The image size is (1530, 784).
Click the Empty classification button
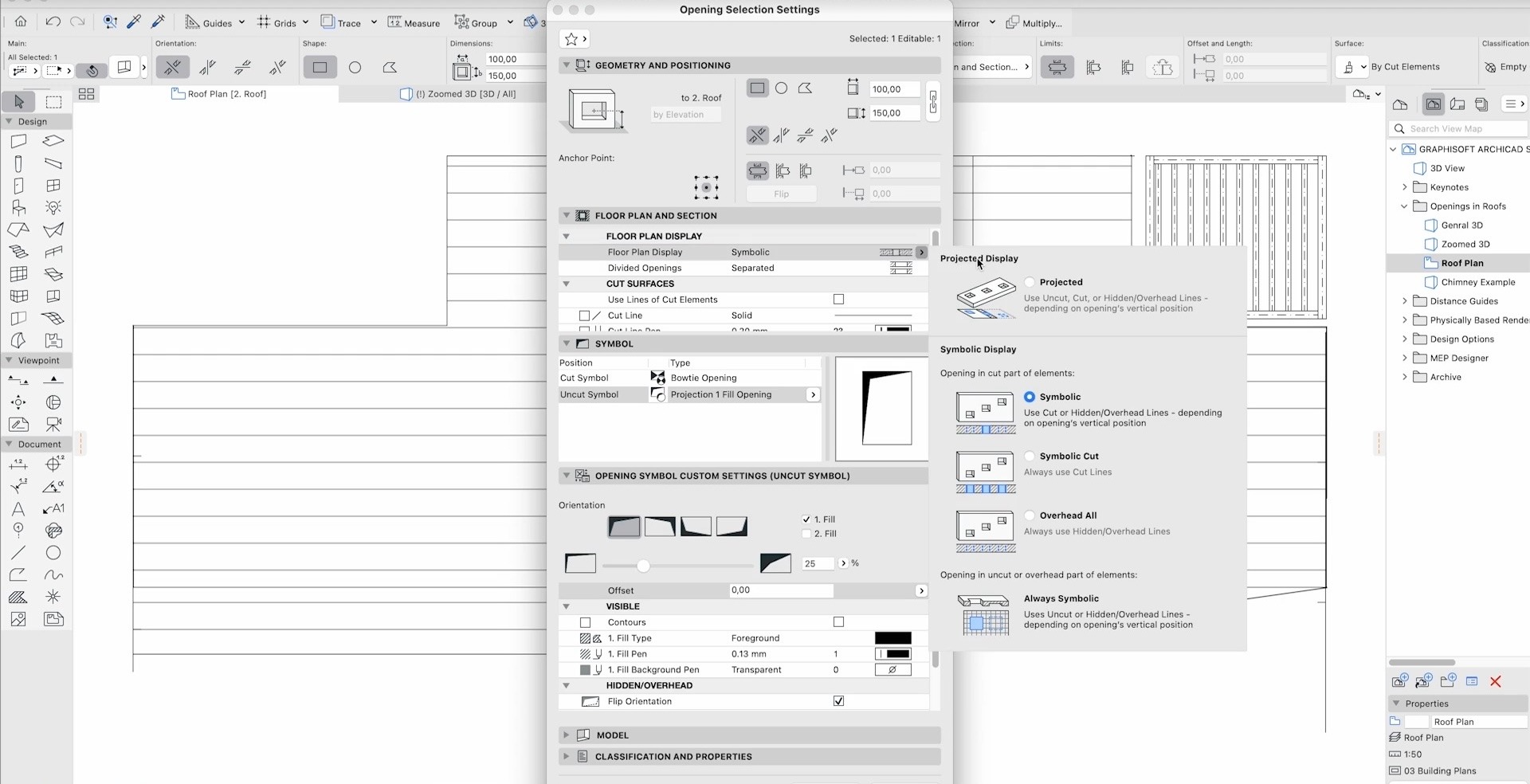coord(1506,67)
